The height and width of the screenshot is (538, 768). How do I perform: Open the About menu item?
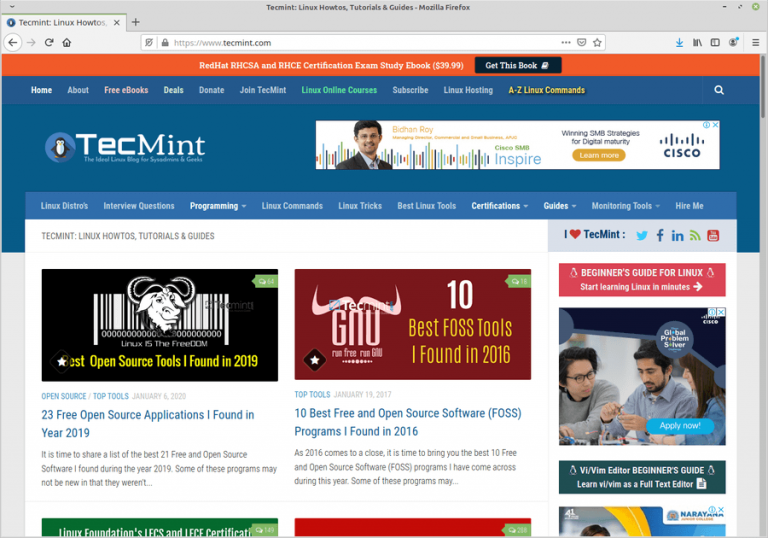(x=78, y=90)
